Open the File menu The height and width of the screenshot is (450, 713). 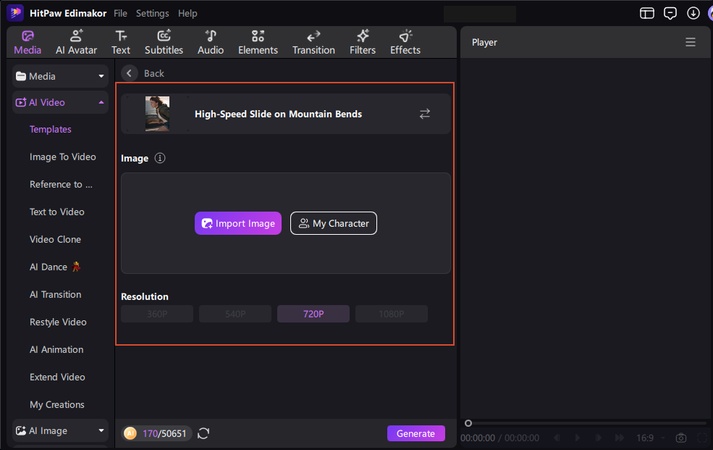click(120, 13)
